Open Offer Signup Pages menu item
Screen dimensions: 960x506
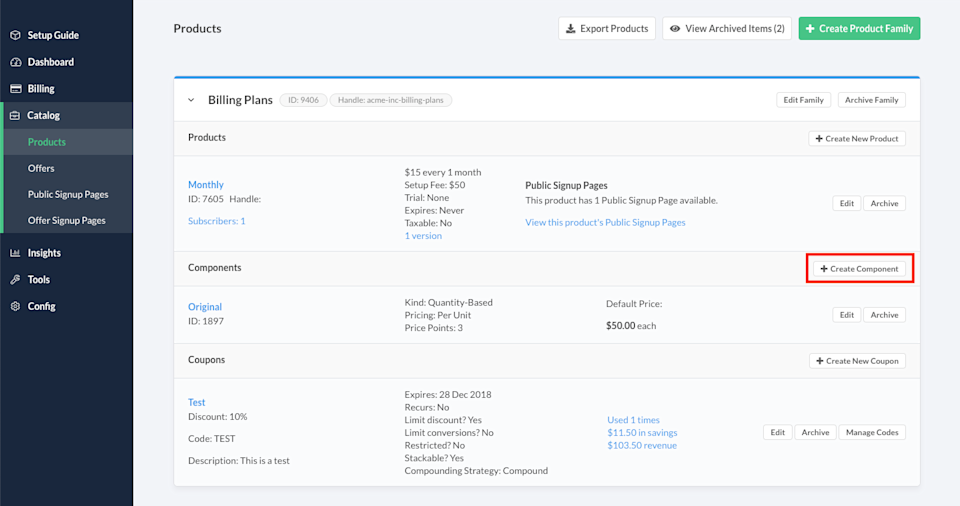[x=66, y=220]
